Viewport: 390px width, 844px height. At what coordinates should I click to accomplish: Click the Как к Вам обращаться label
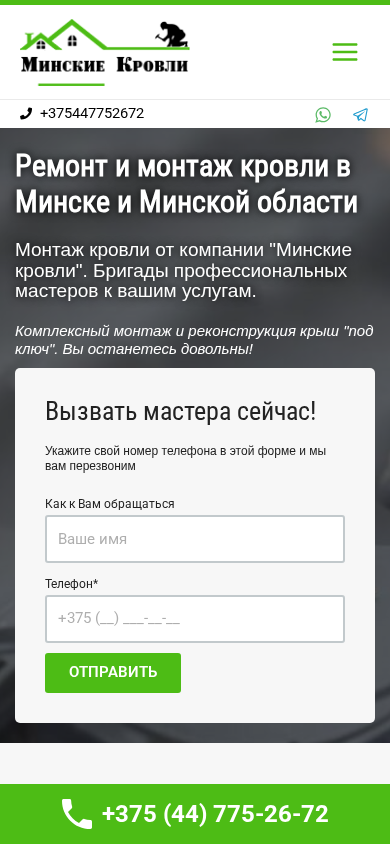click(110, 504)
